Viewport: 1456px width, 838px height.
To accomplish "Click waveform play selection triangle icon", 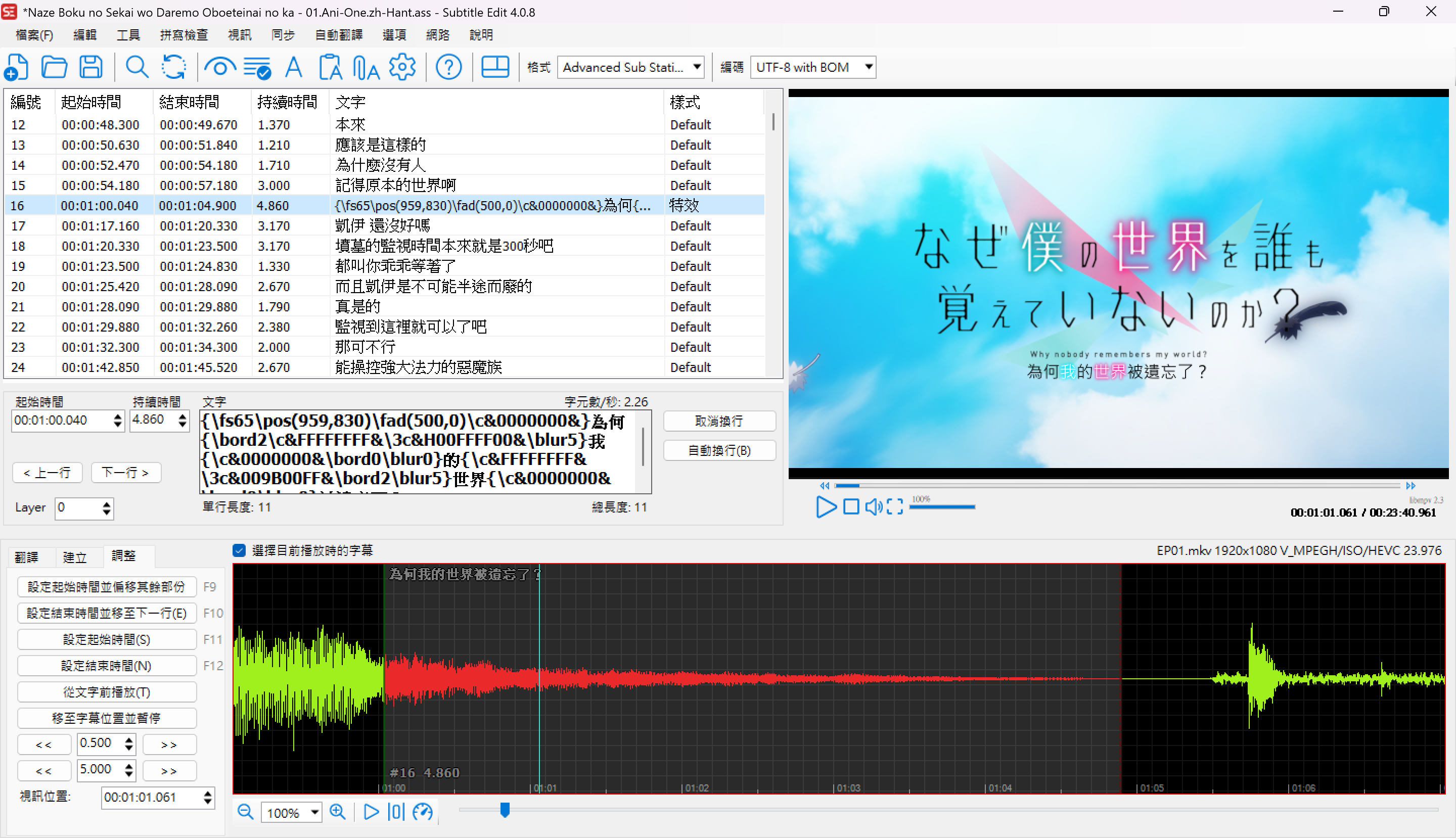I will (x=372, y=812).
